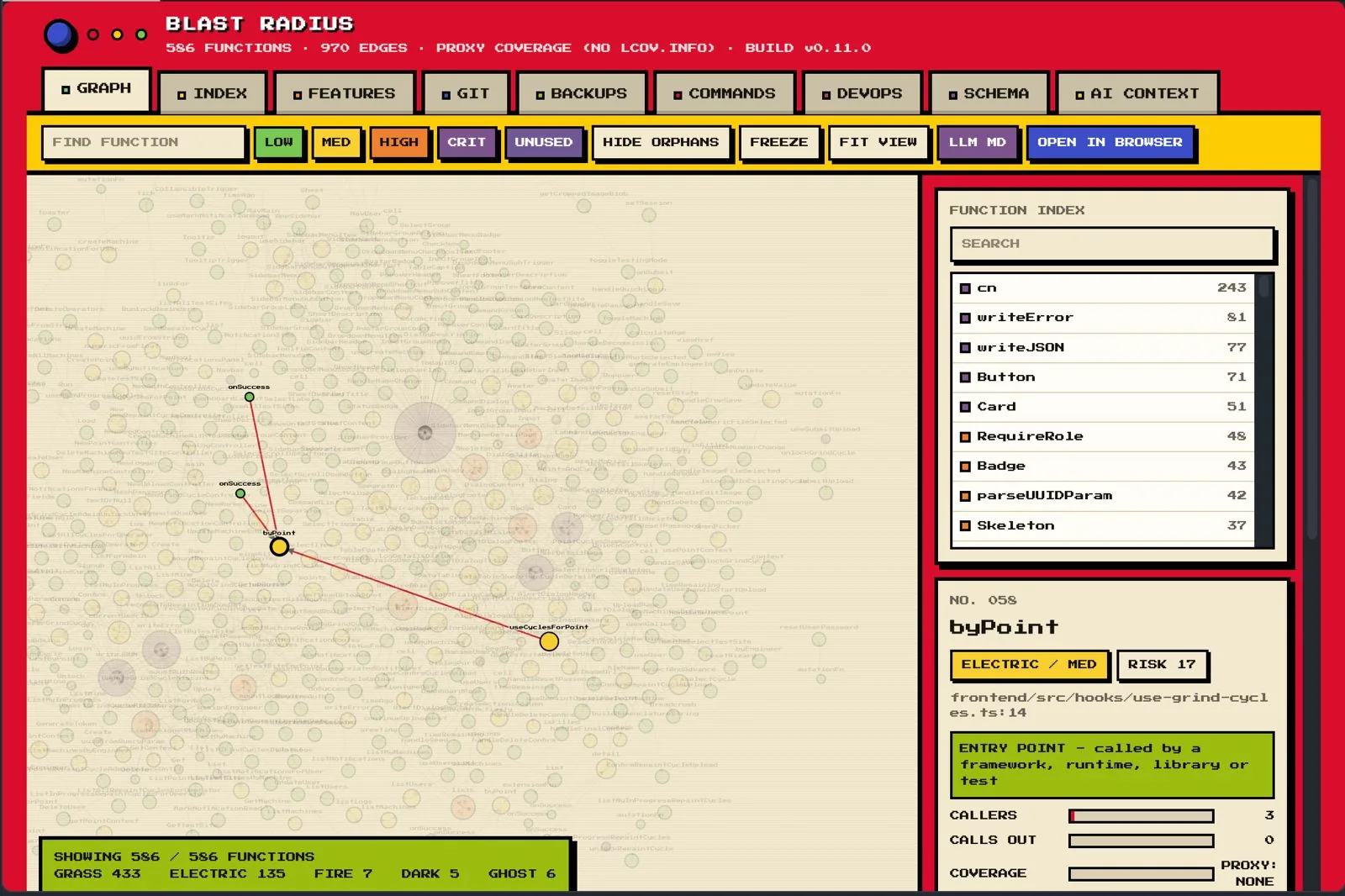The width and height of the screenshot is (1345, 896).
Task: Select writeJSON in the function index
Action: 1103,347
